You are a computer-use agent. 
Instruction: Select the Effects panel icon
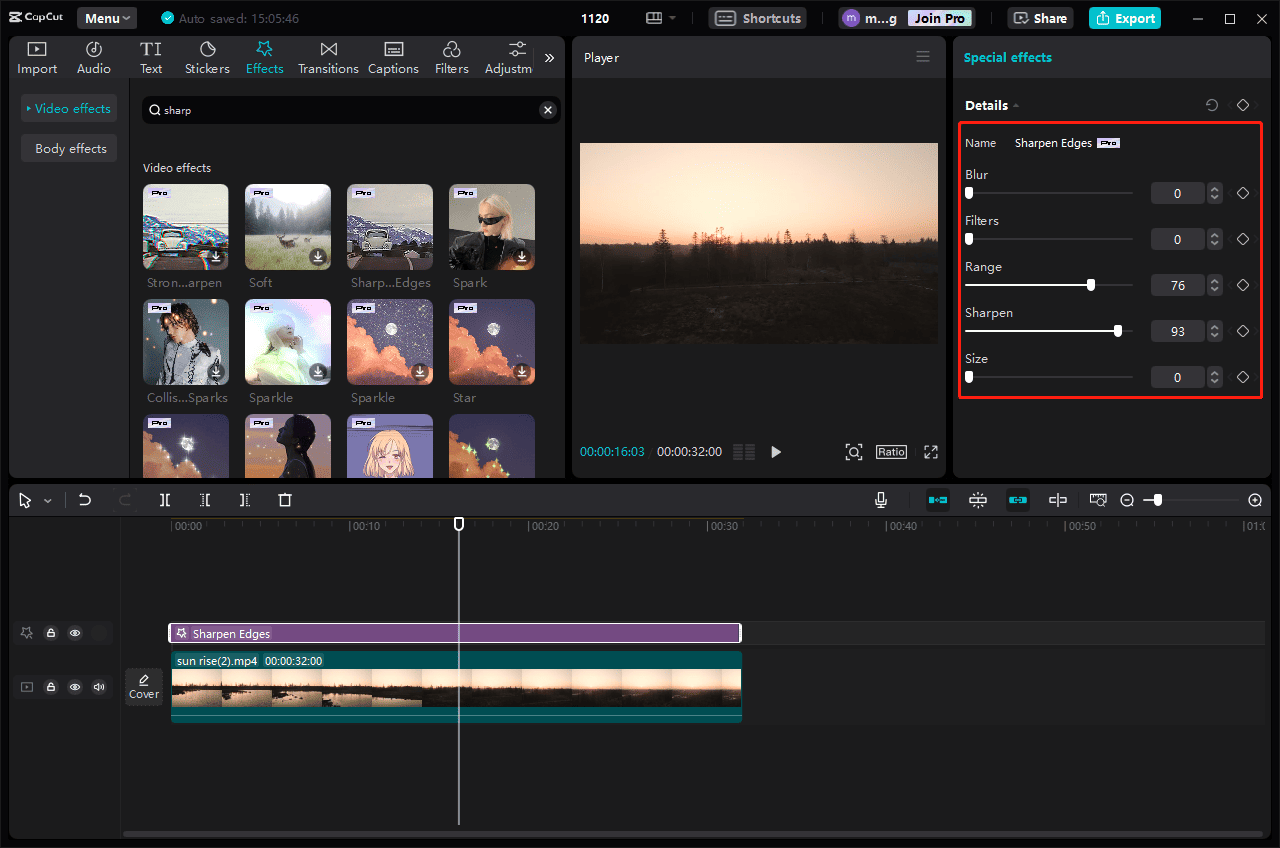pos(264,55)
